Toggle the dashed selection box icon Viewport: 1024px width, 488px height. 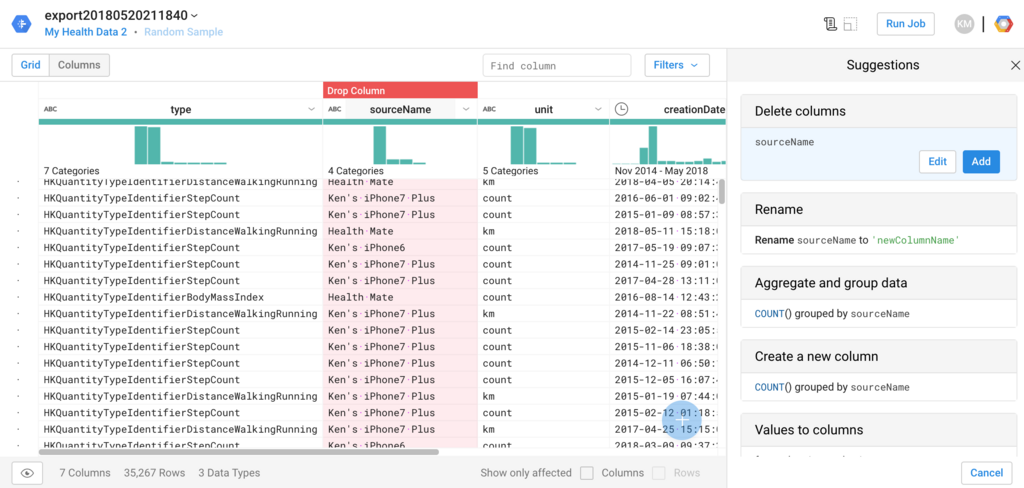(x=850, y=24)
